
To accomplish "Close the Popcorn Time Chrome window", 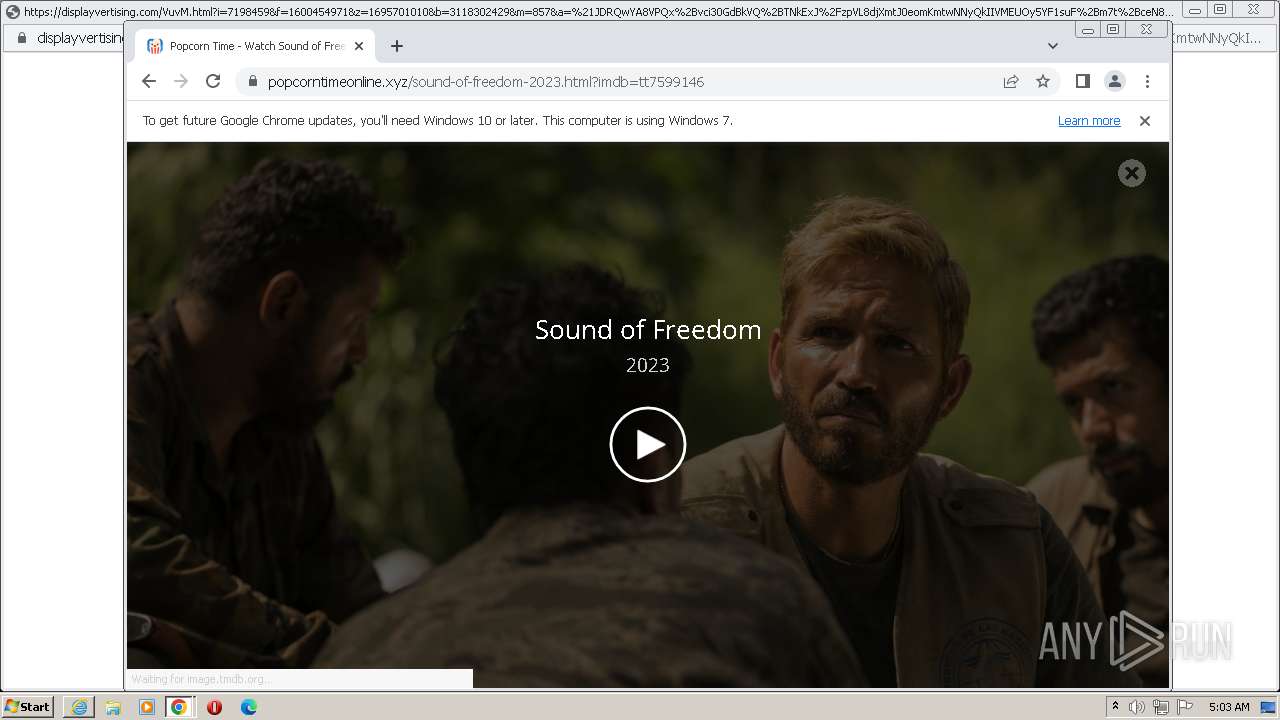I will click(1147, 30).
